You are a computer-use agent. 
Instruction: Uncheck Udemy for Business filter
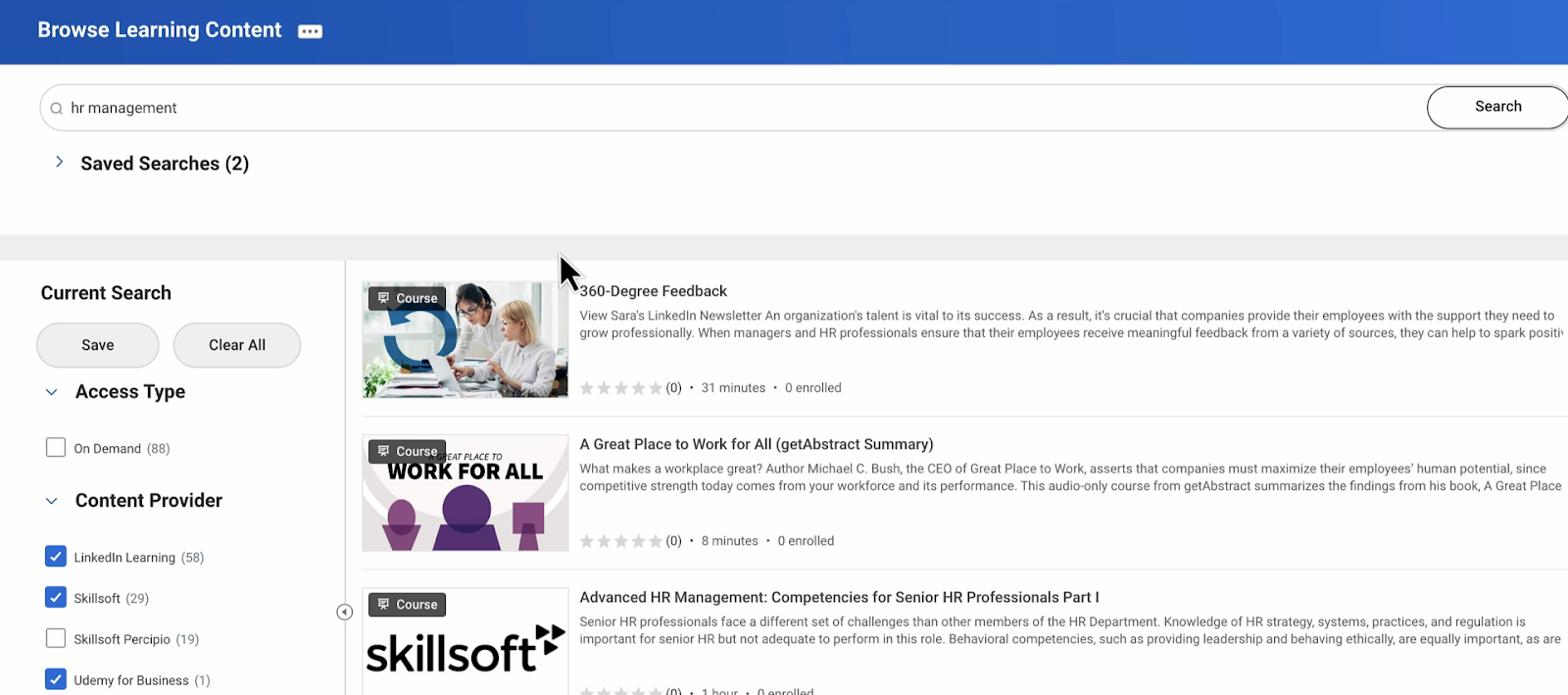pos(56,679)
